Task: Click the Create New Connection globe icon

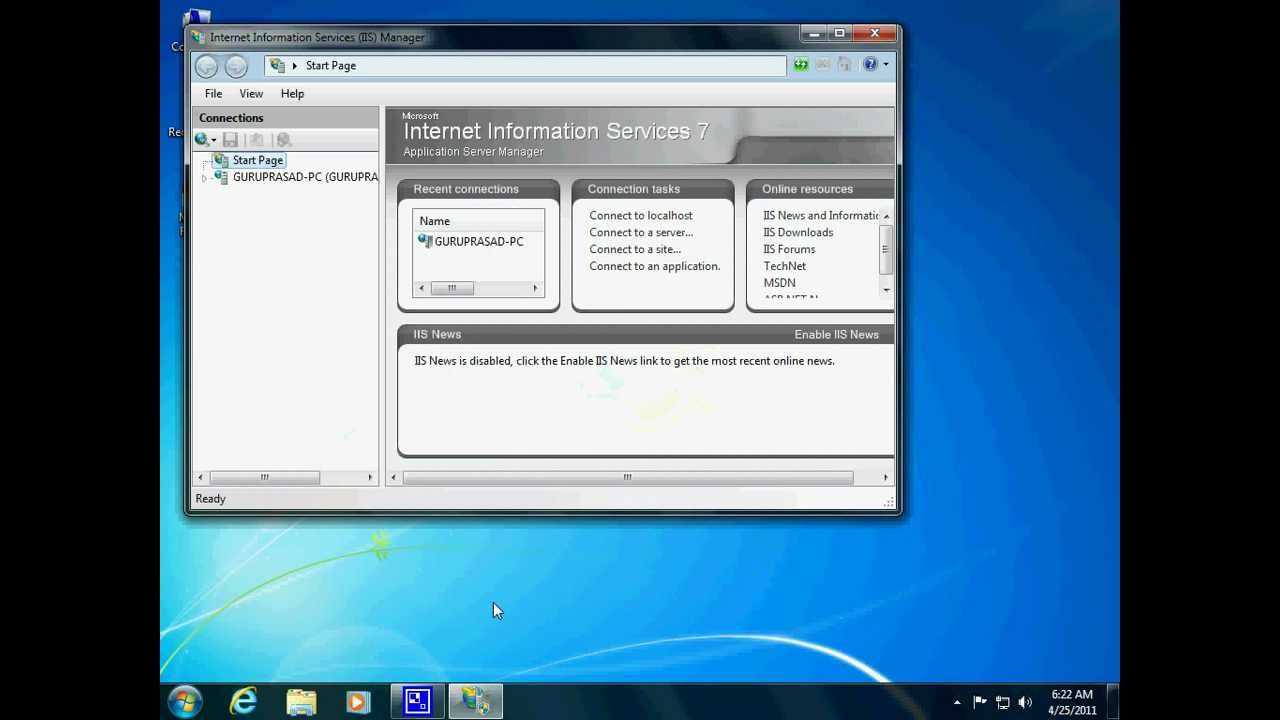Action: [201, 140]
